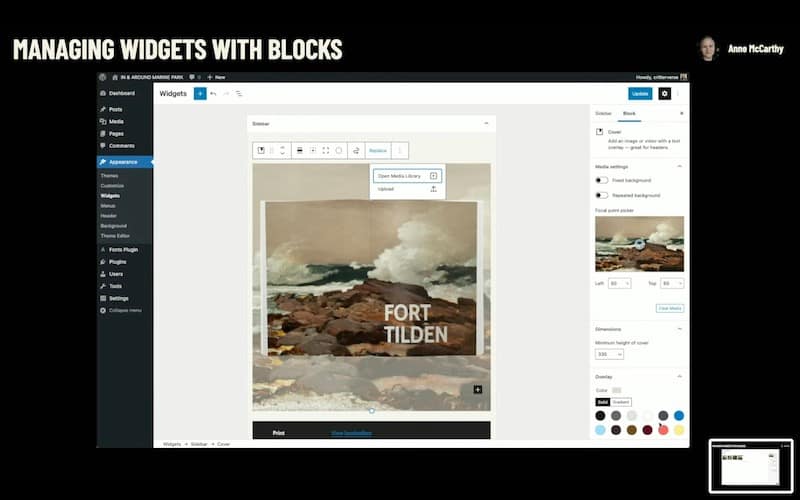Switch to the Sidebar settings tab
The image size is (800, 500).
(x=603, y=114)
